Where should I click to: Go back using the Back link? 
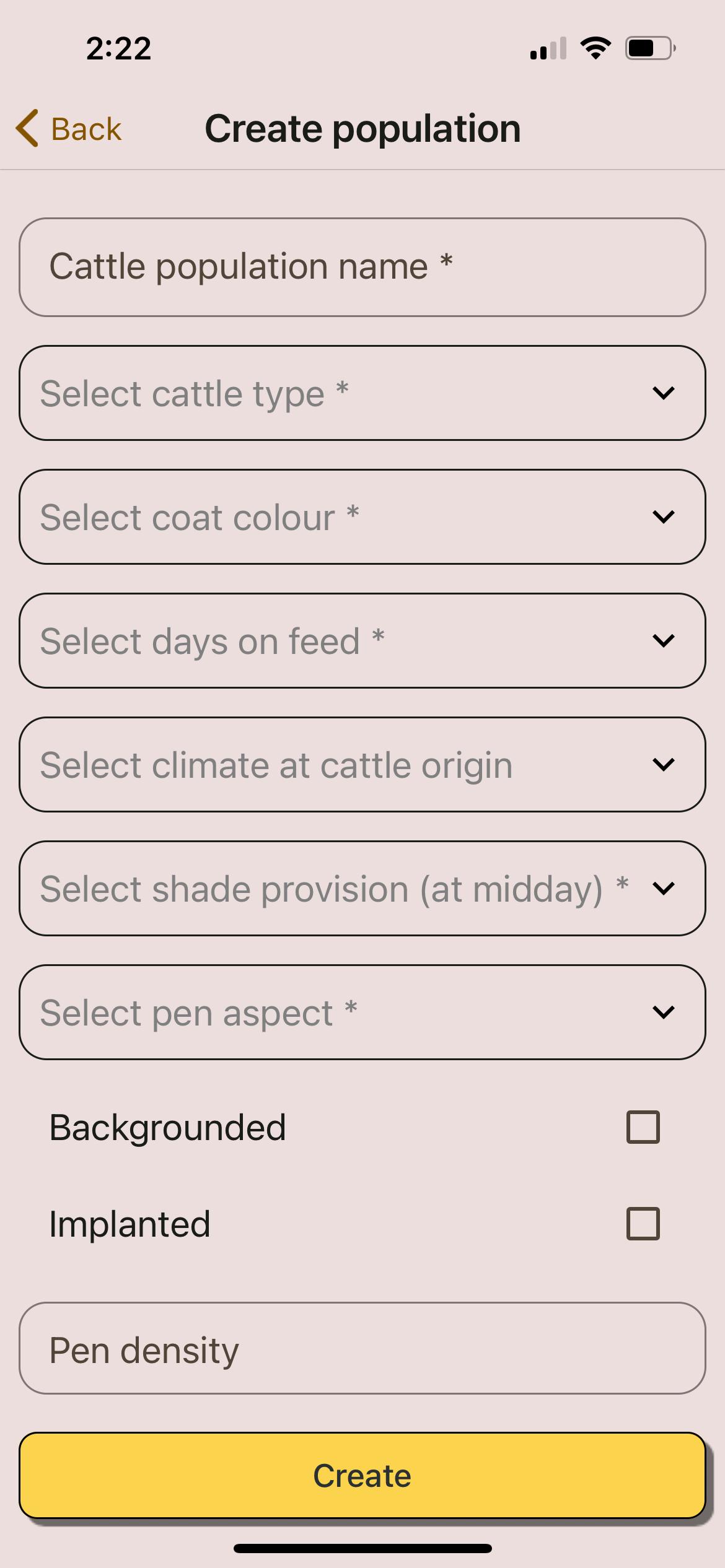(x=86, y=129)
